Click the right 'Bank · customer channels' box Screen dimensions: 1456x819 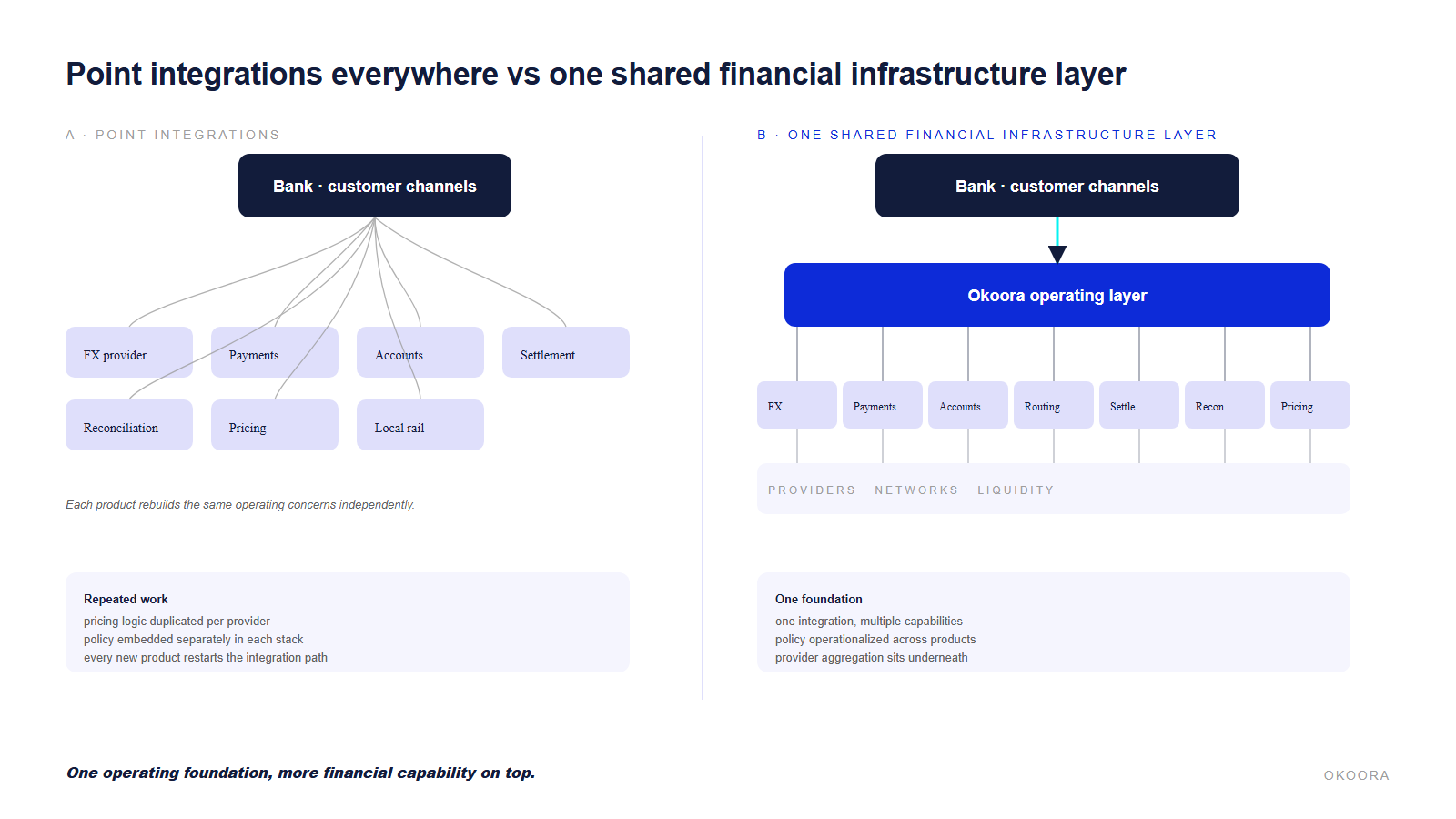(1057, 186)
